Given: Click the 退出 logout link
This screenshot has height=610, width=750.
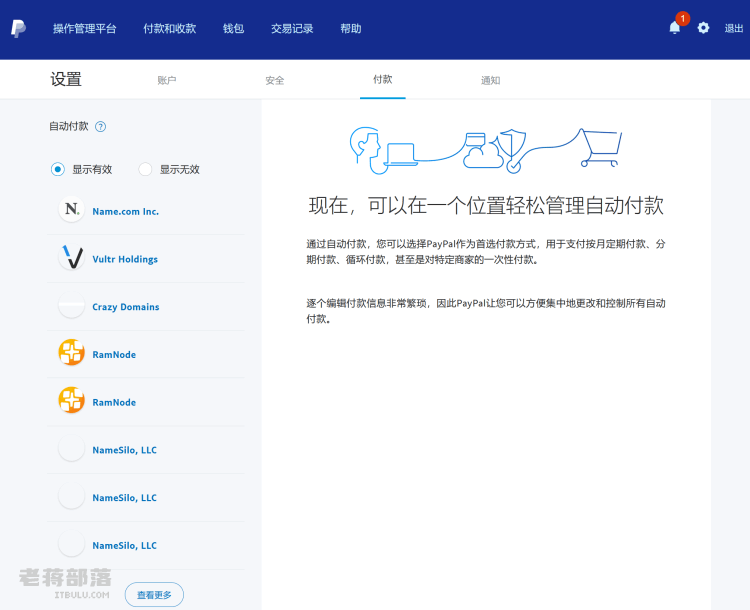Looking at the screenshot, I should point(734,28).
